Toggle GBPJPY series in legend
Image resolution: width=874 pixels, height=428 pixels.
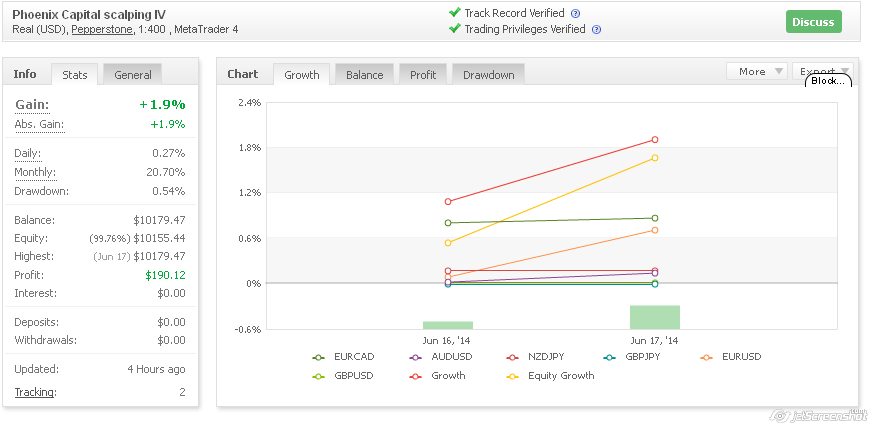(x=632, y=357)
